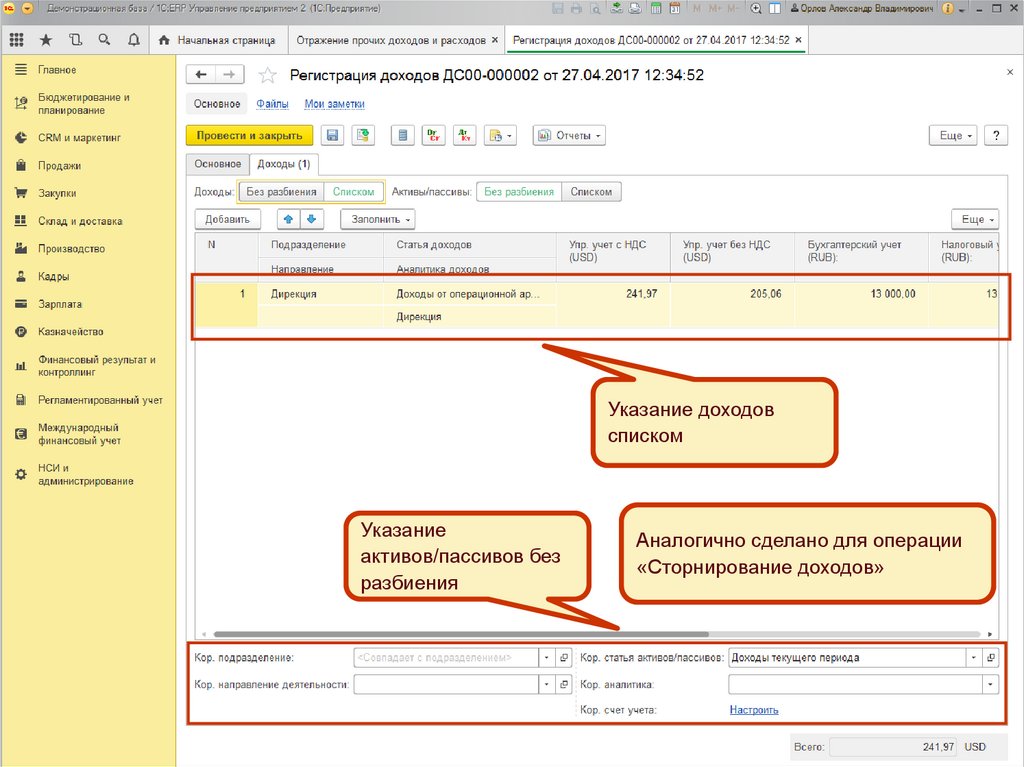Move income row down with arrow icon
The height and width of the screenshot is (767, 1024).
[x=311, y=219]
